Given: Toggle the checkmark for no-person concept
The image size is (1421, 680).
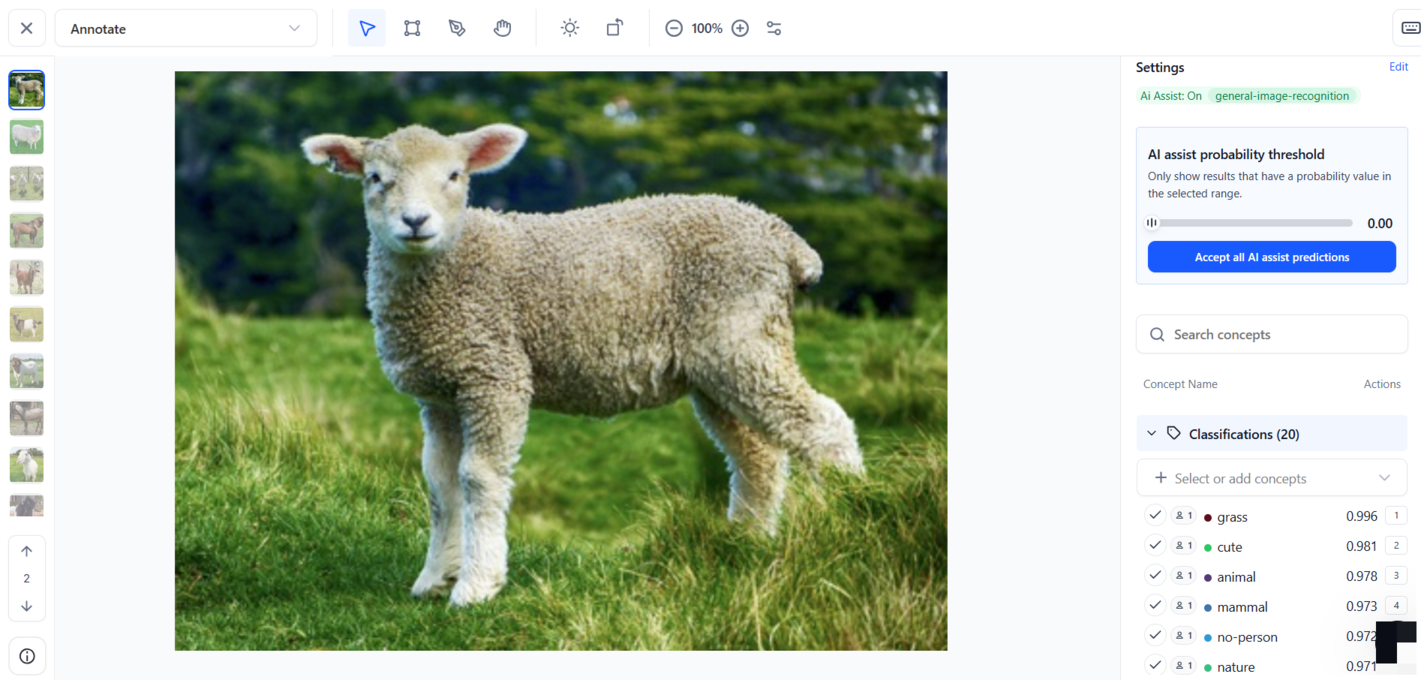Looking at the screenshot, I should click(x=1155, y=635).
